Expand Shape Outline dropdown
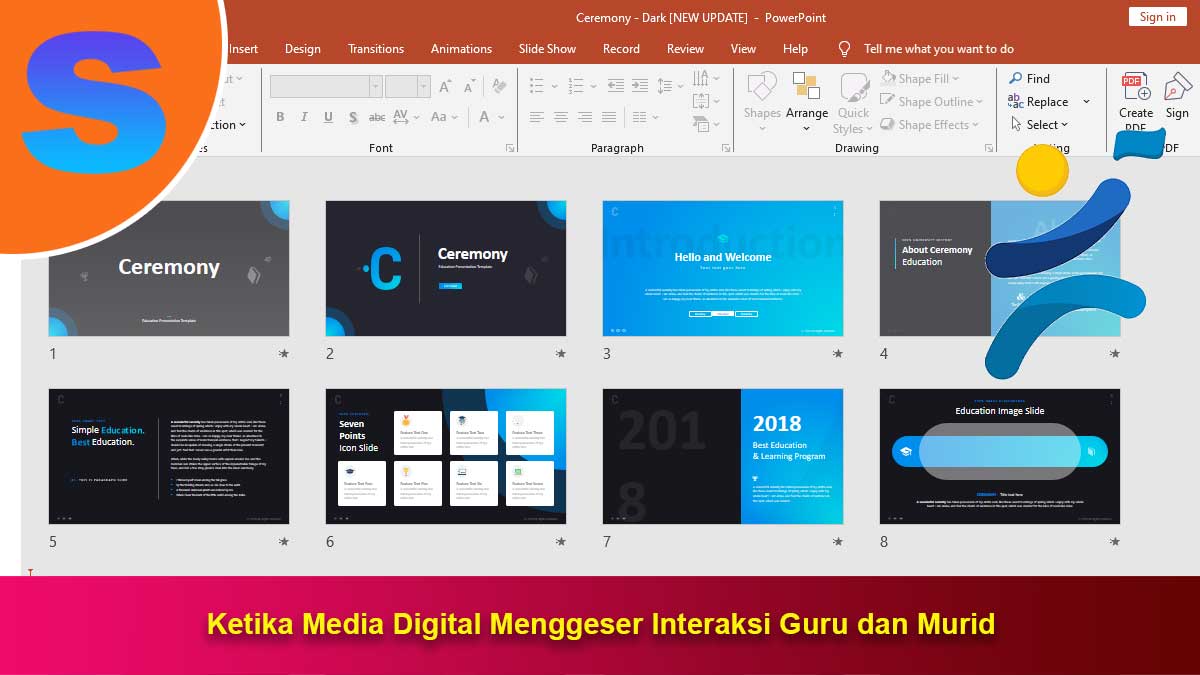 [x=979, y=101]
